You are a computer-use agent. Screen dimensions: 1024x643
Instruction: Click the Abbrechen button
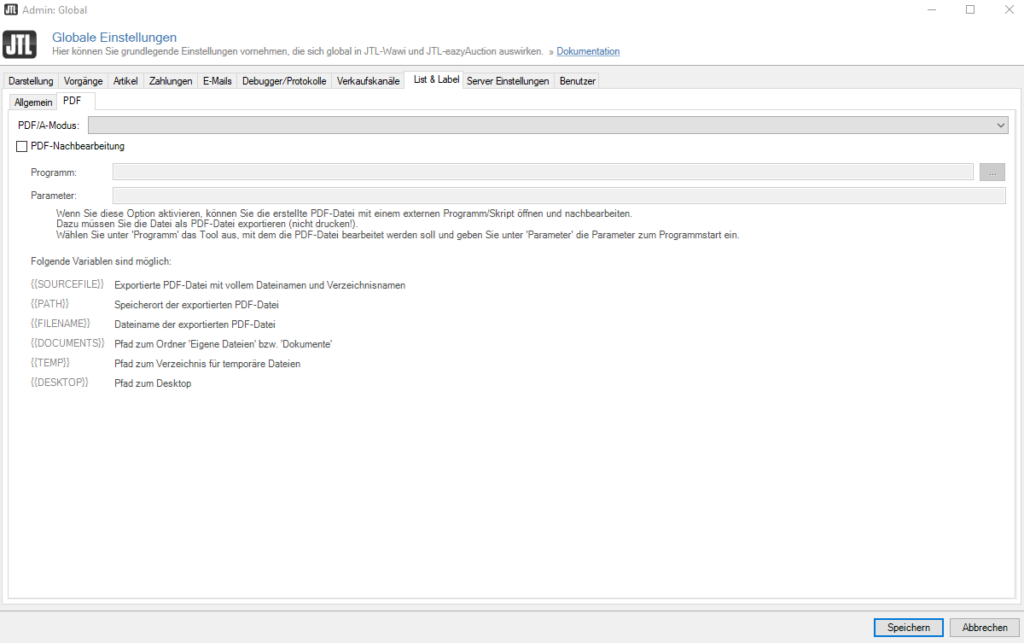coord(985,627)
